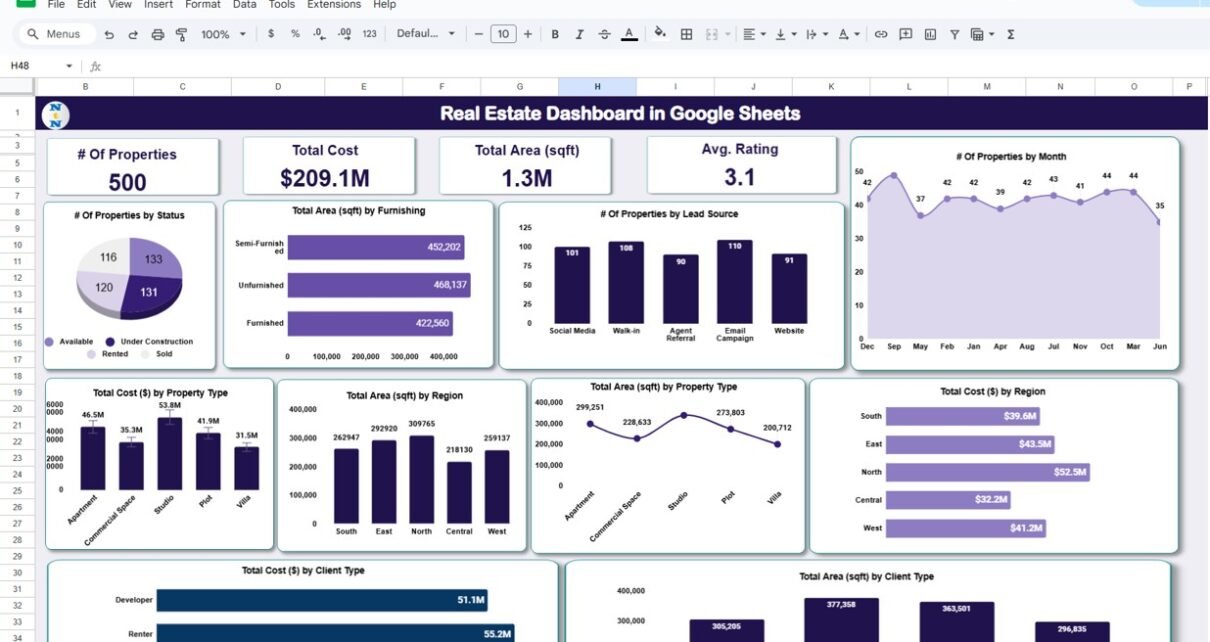Format selection as currency with dollar icon
Image resolution: width=1210 pixels, height=642 pixels.
tap(271, 34)
